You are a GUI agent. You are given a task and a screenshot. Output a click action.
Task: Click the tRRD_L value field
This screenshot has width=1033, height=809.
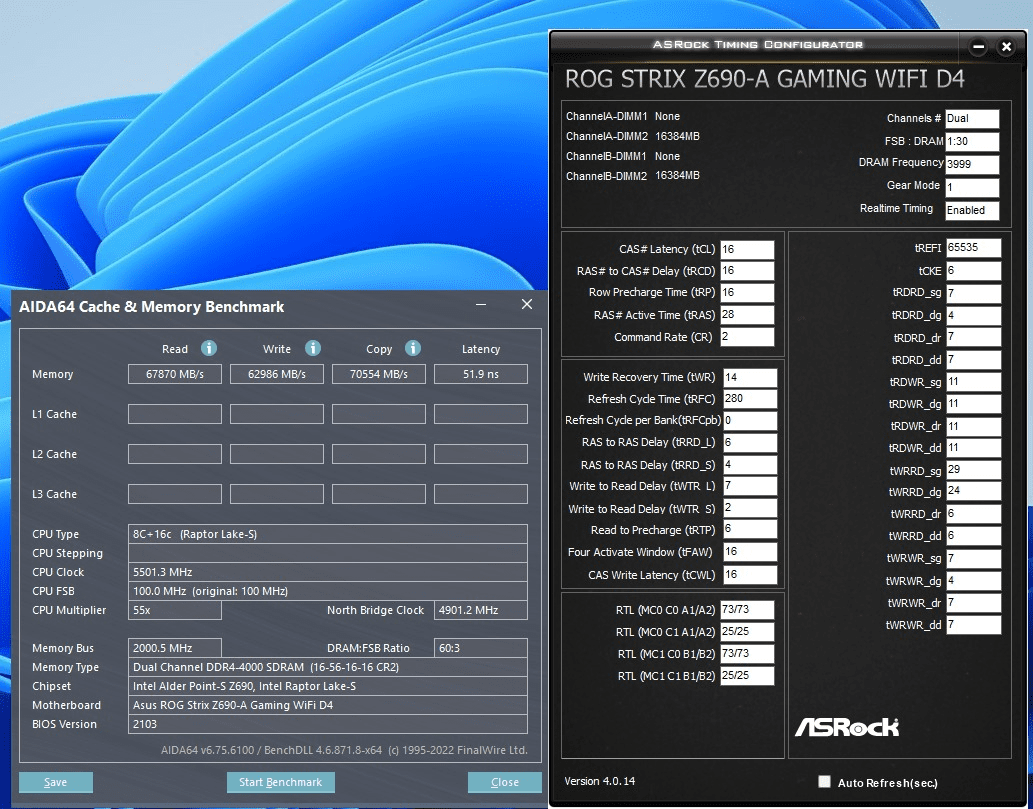click(750, 443)
